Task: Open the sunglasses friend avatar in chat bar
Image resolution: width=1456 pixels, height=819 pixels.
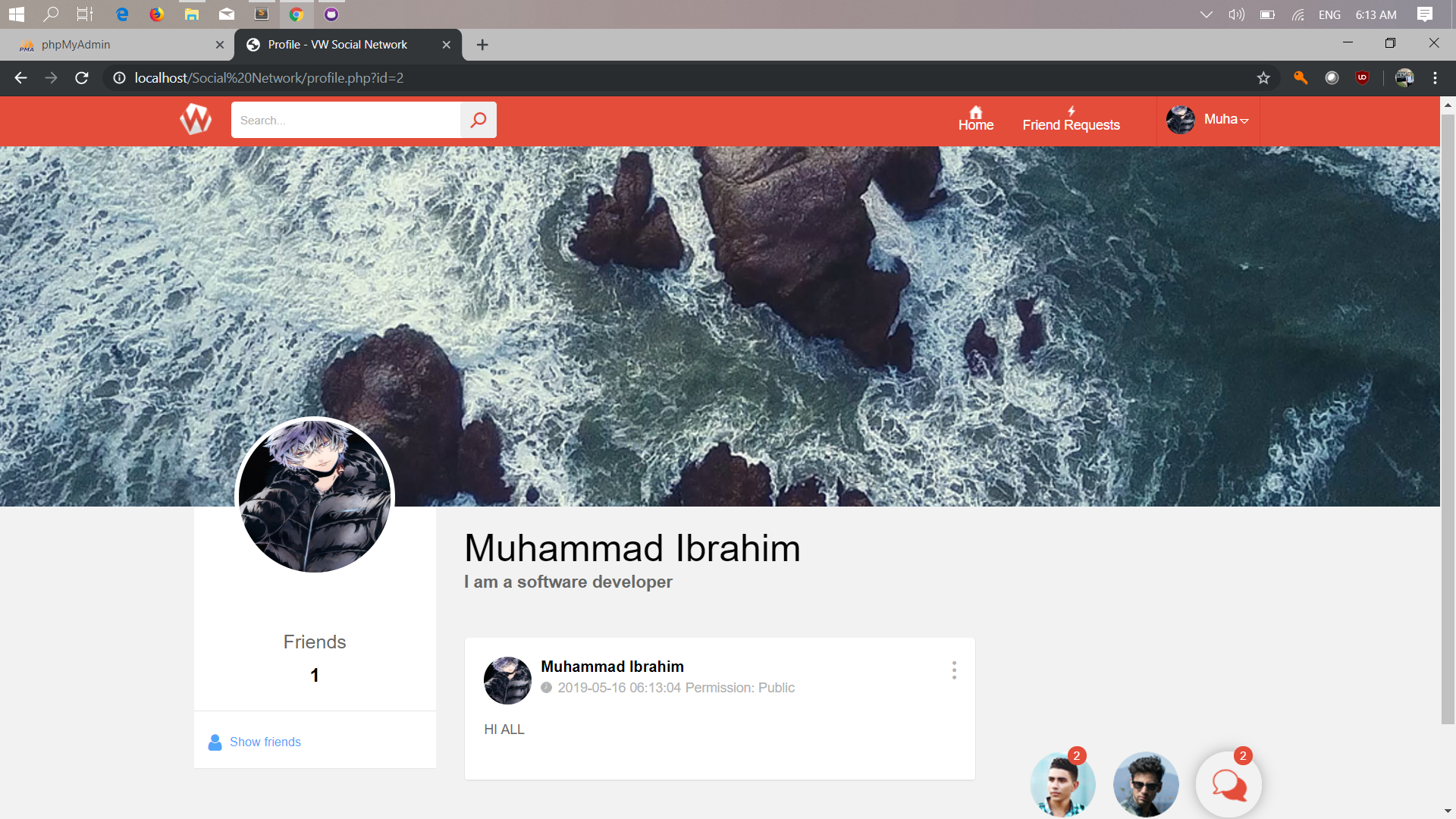Action: 1145,784
